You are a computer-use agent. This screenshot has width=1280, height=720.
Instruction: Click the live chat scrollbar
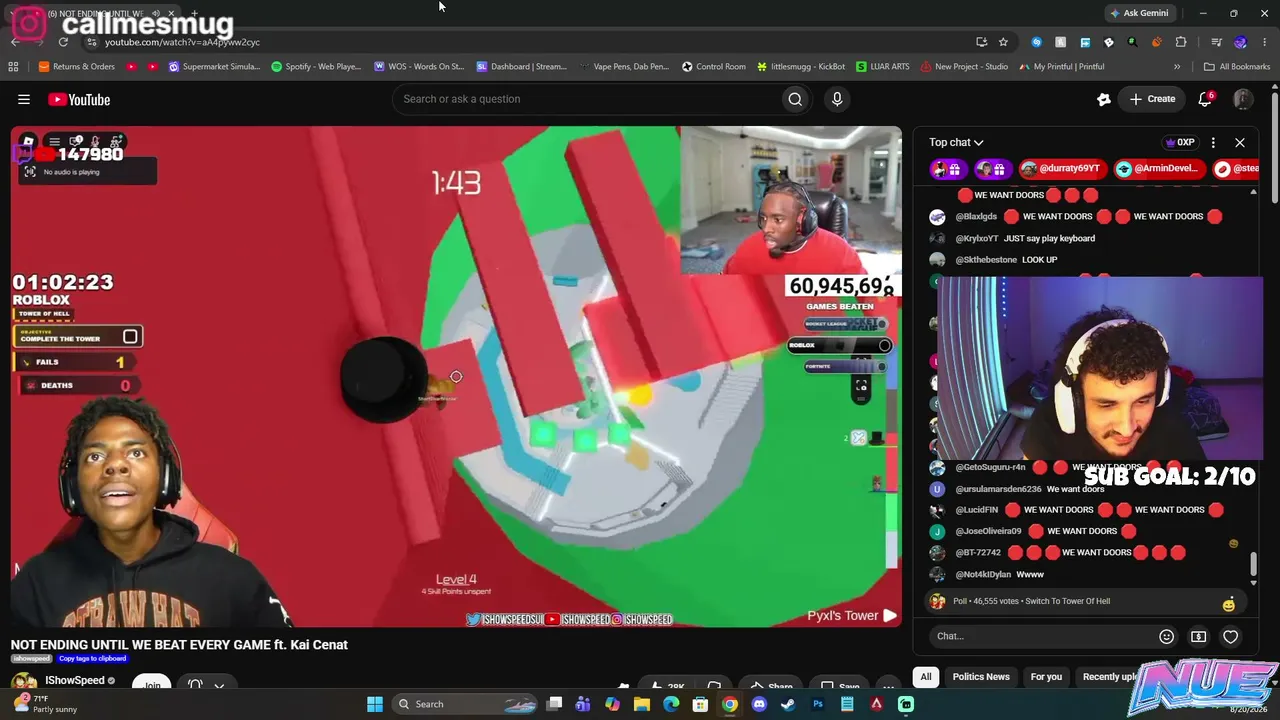pyautogui.click(x=1253, y=565)
